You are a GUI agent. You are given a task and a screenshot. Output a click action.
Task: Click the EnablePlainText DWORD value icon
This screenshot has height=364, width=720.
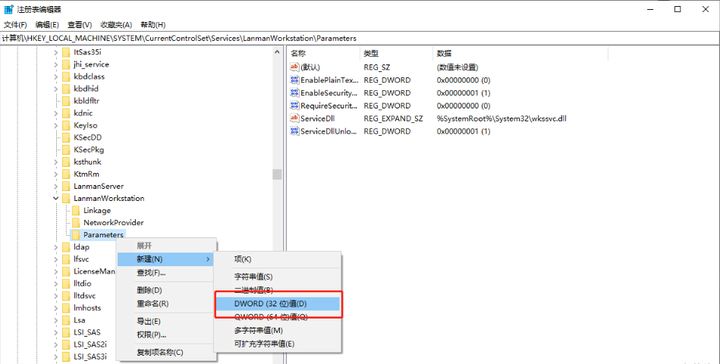click(295, 80)
